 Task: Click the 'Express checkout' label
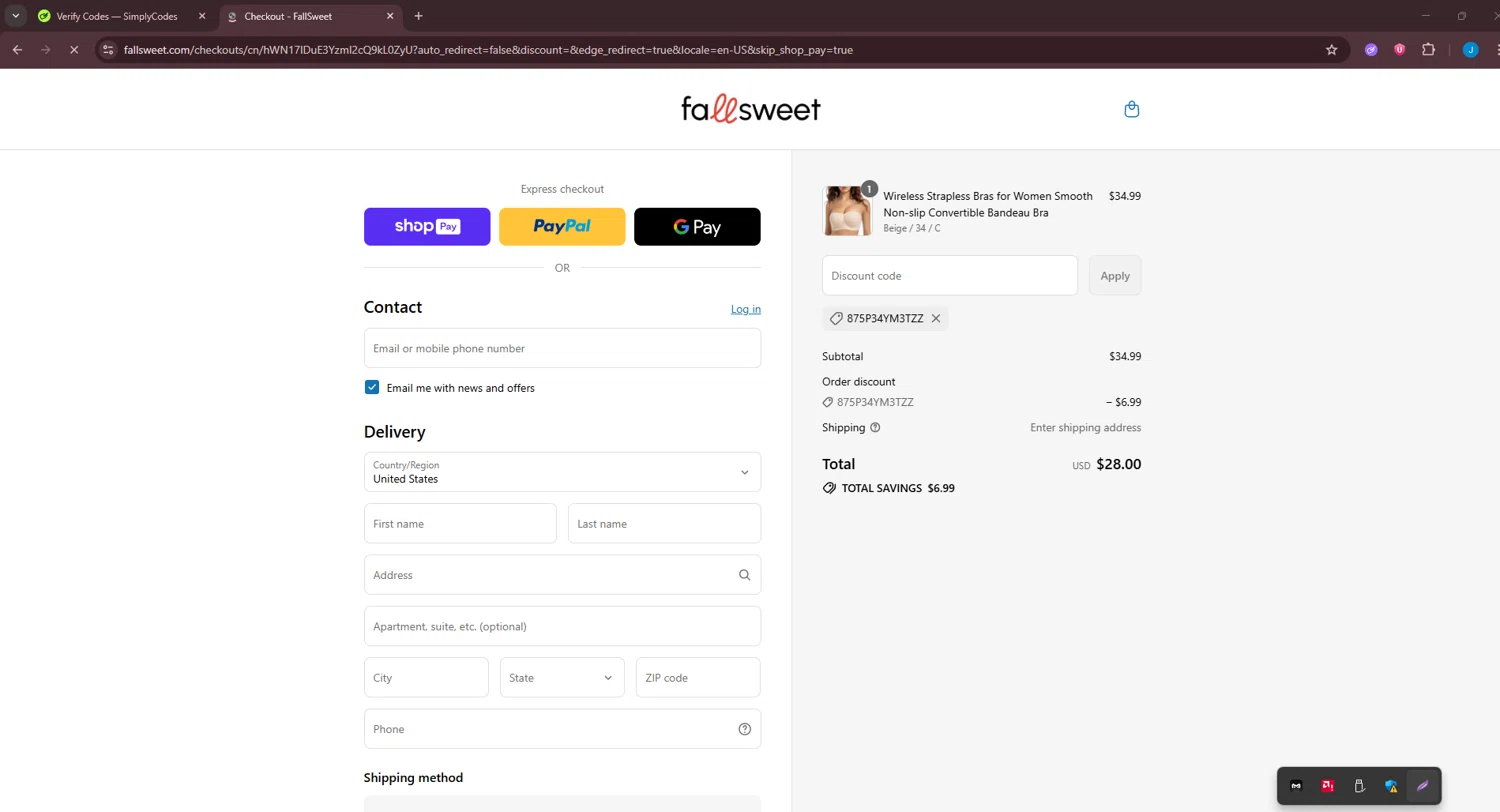pos(562,189)
